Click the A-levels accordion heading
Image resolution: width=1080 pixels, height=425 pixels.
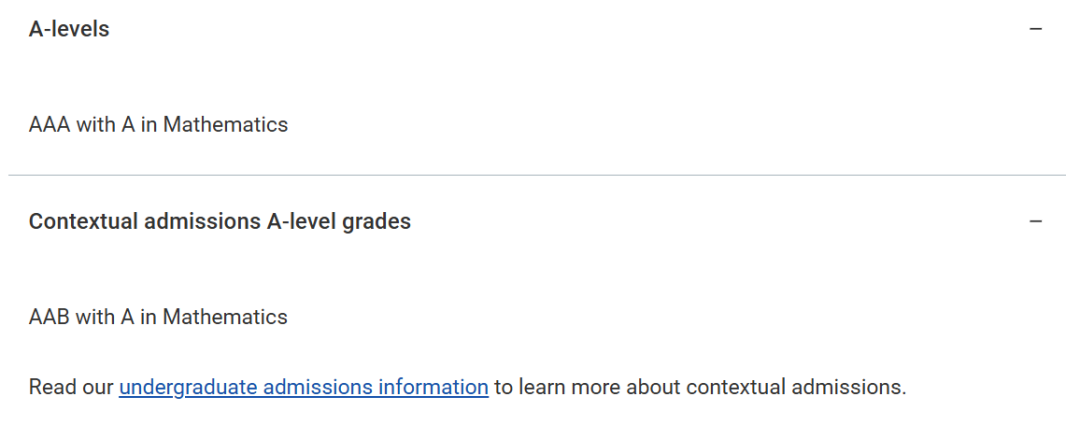click(x=69, y=29)
